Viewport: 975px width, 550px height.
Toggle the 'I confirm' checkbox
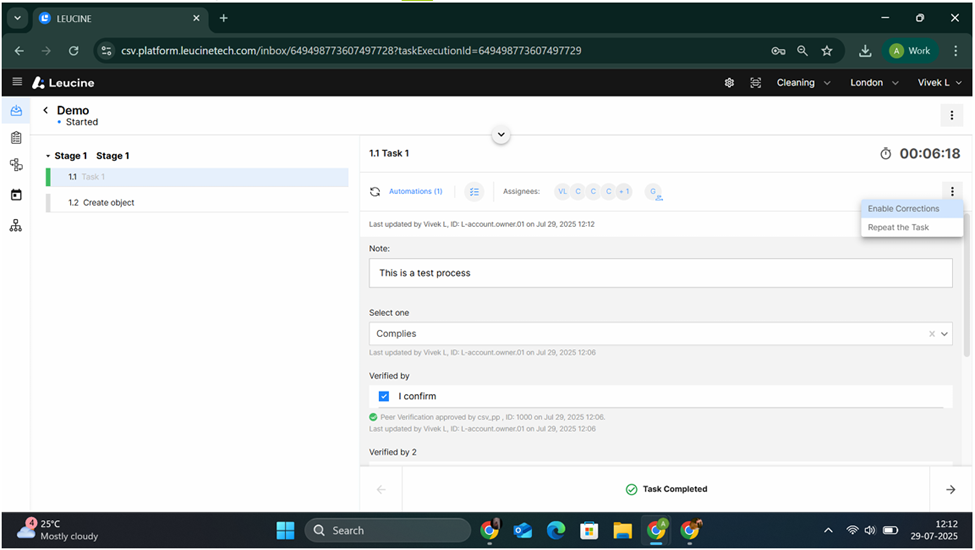click(384, 396)
